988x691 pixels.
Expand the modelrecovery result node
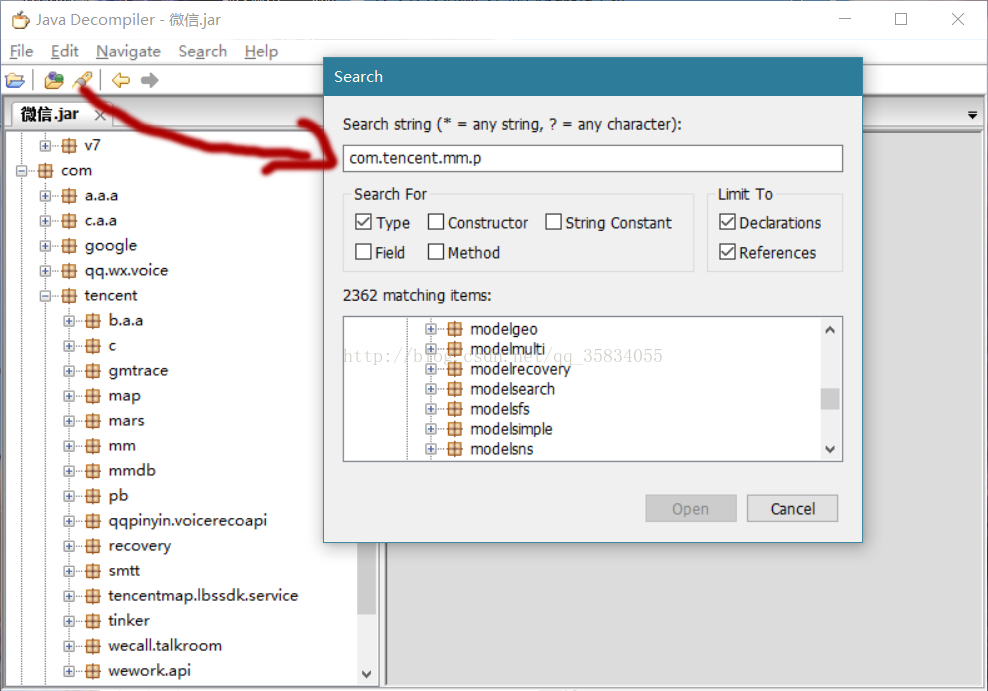point(430,369)
